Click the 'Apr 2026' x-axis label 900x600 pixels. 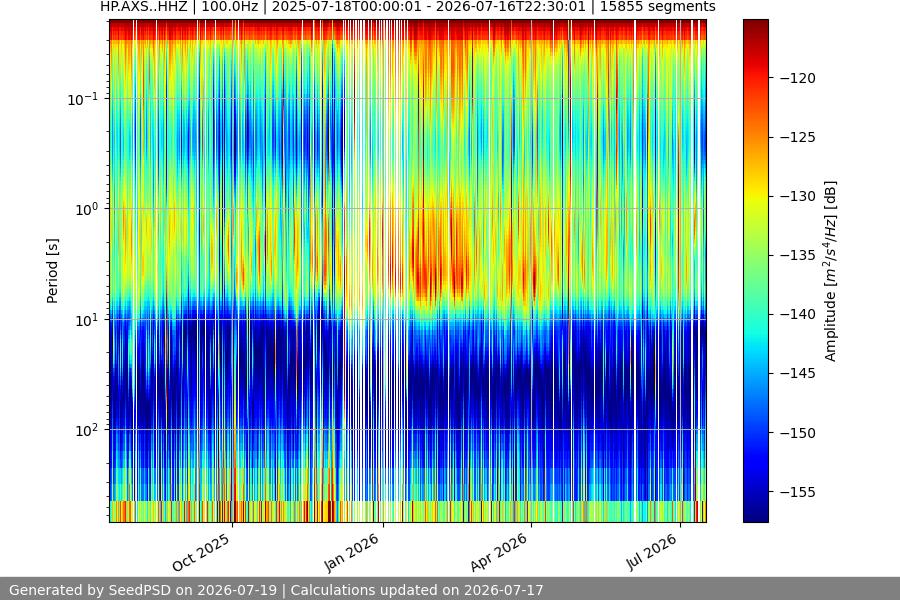(499, 553)
